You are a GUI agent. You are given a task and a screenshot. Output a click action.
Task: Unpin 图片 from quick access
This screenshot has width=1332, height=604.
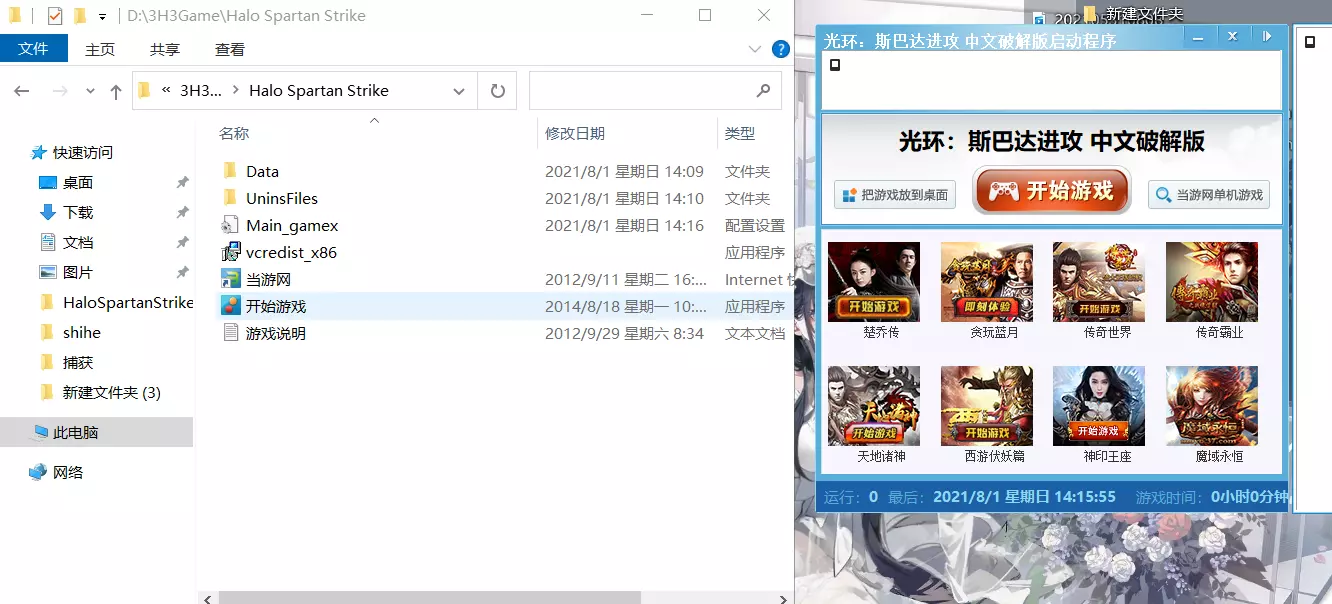click(182, 273)
